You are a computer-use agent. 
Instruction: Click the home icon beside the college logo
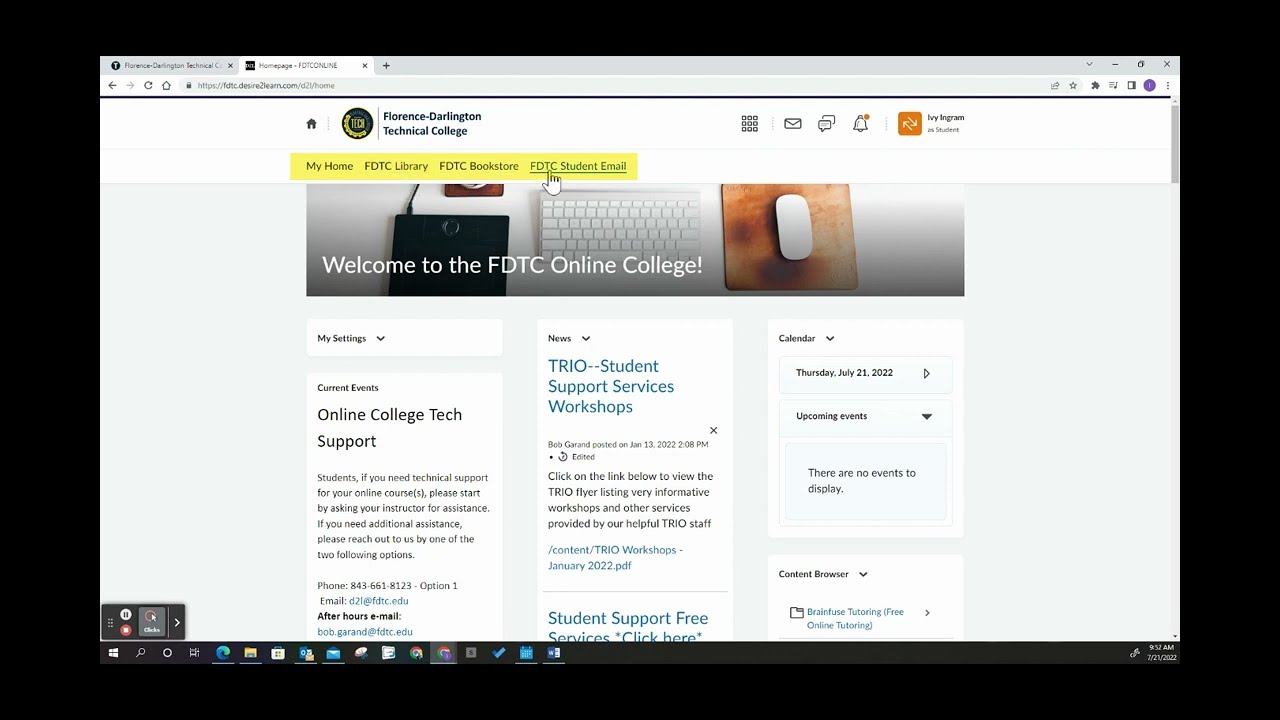coord(311,124)
